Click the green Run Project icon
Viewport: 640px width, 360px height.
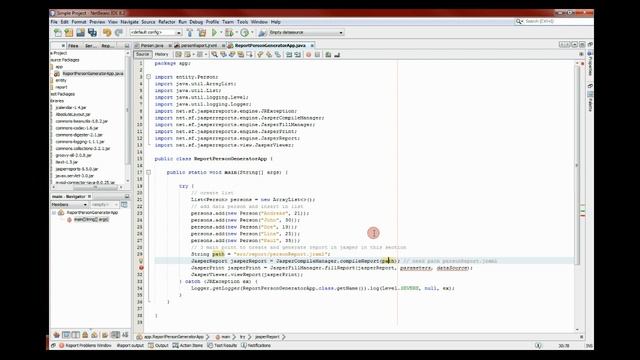point(214,33)
